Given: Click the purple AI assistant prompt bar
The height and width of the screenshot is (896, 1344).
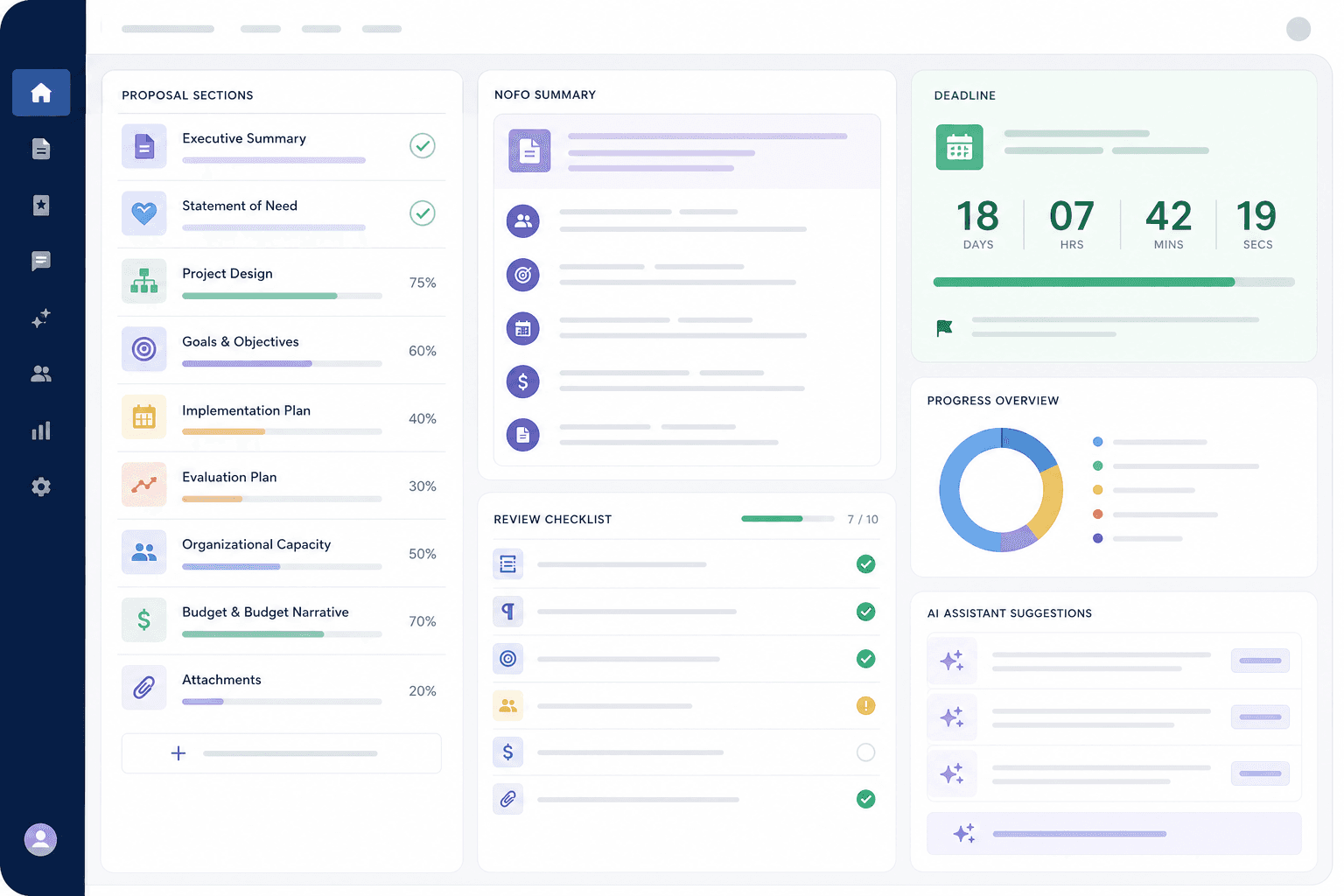Looking at the screenshot, I should 1114,834.
